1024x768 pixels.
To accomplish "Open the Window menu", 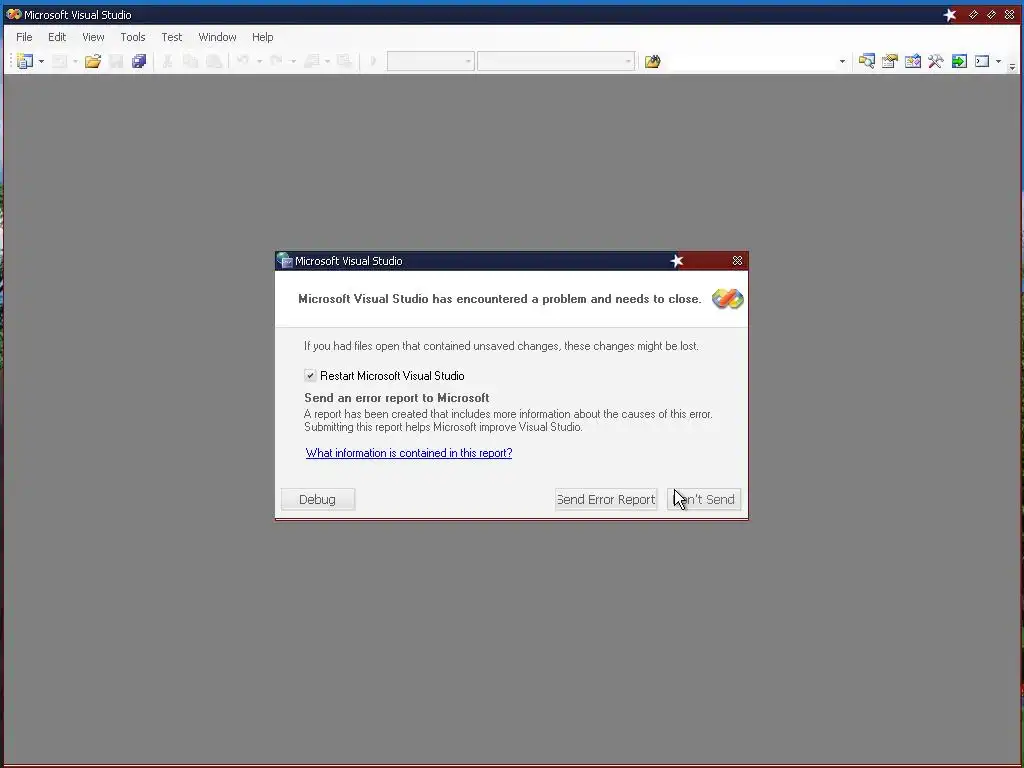I will [217, 37].
